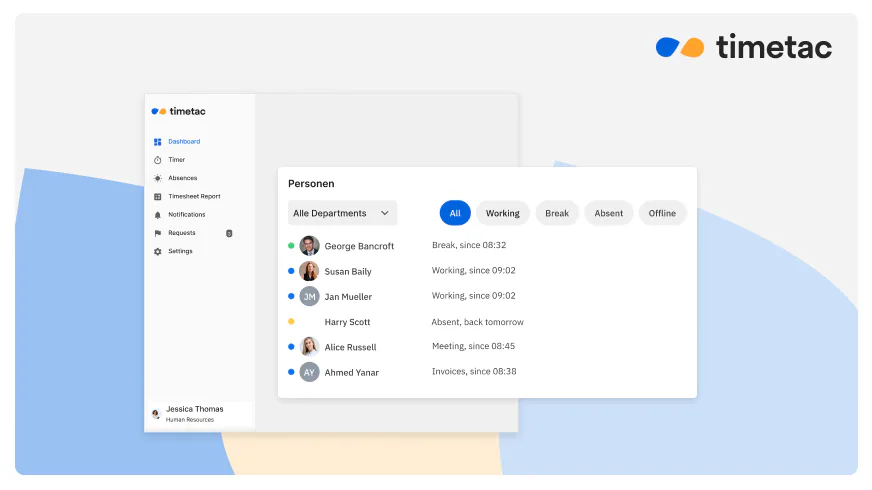Open Timesheet Report menu item
This screenshot has height=490, width=872.
coord(194,196)
